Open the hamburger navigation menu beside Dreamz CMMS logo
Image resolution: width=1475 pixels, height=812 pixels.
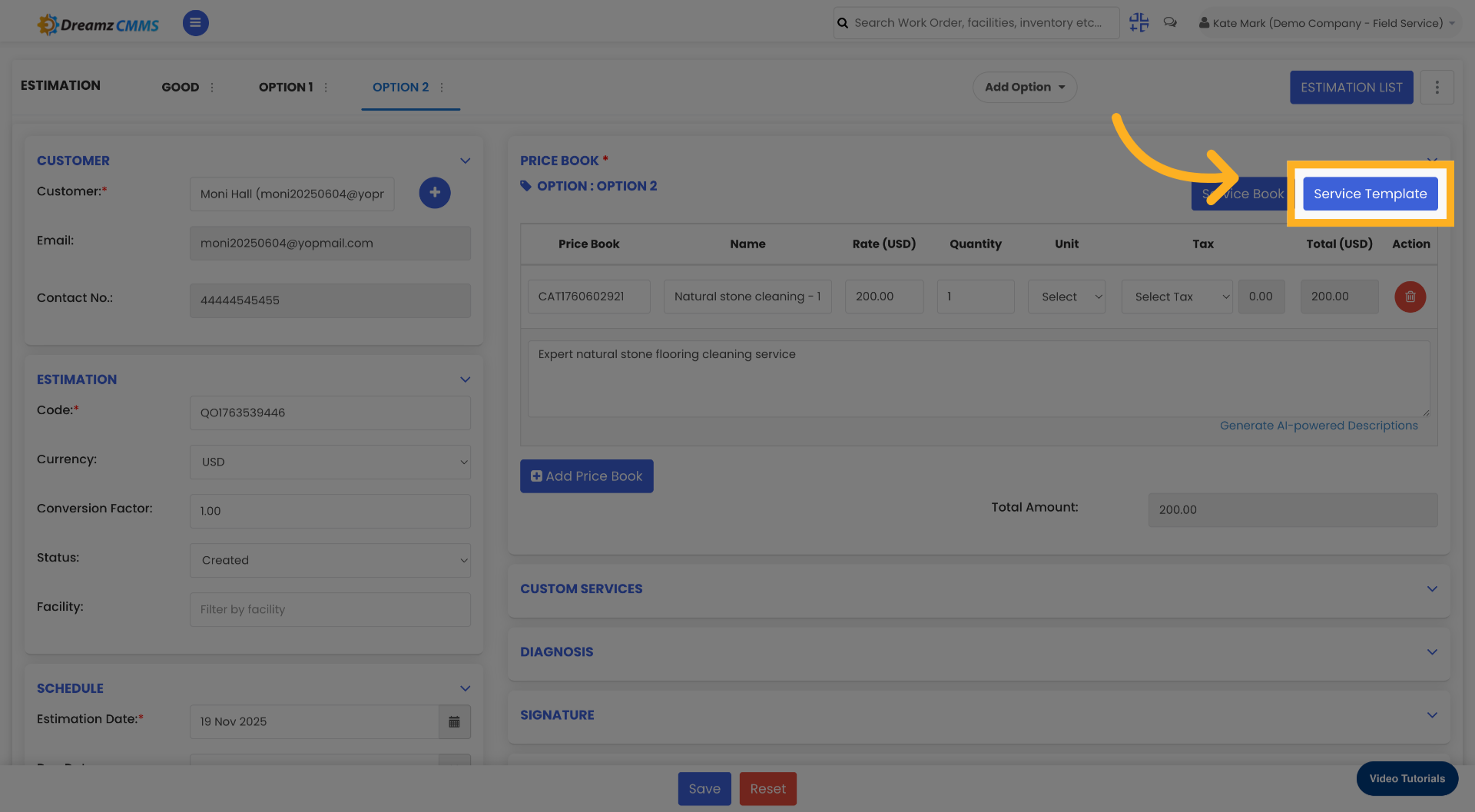point(195,23)
